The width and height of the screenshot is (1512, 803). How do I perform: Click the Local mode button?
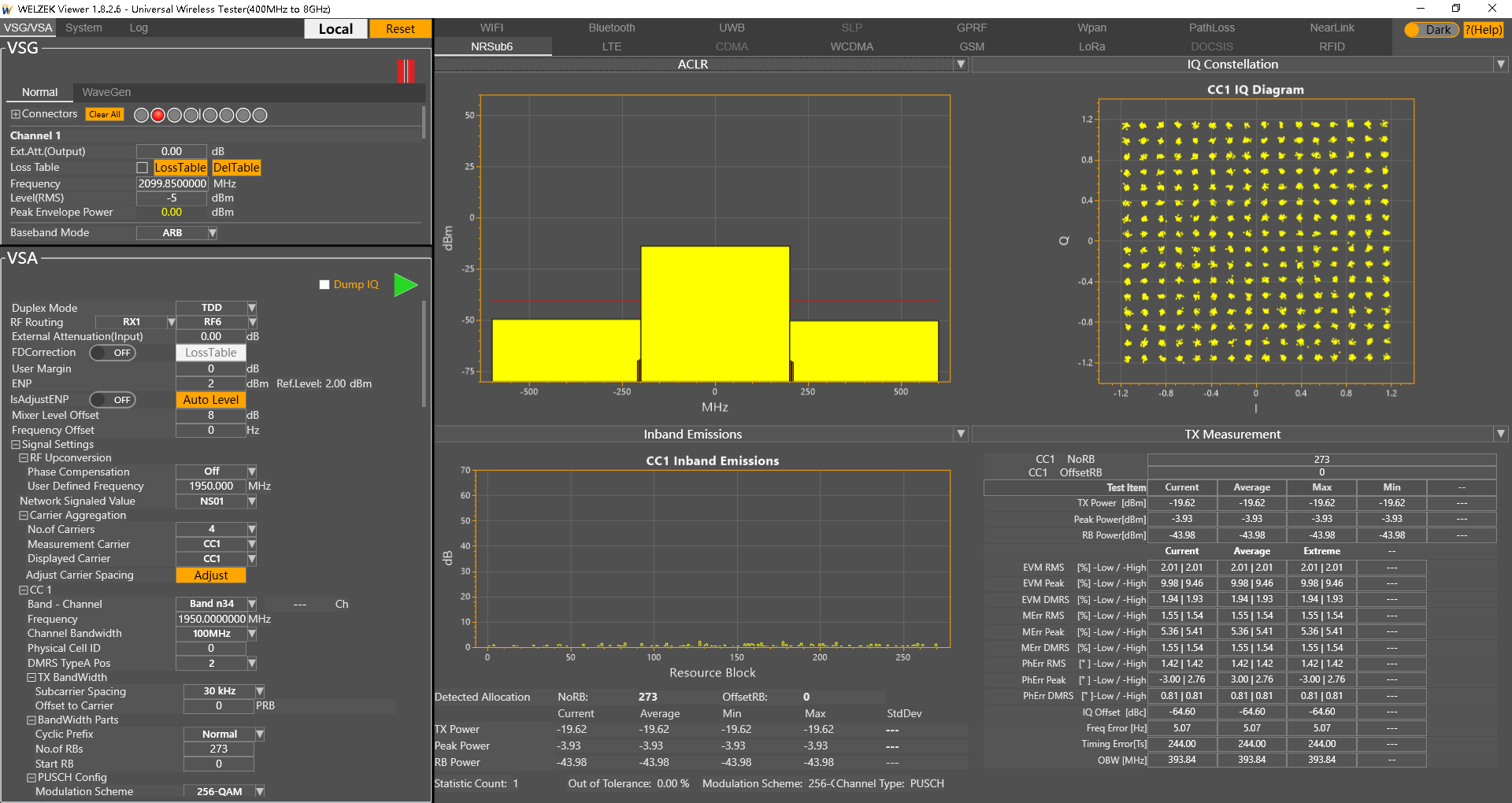point(336,29)
